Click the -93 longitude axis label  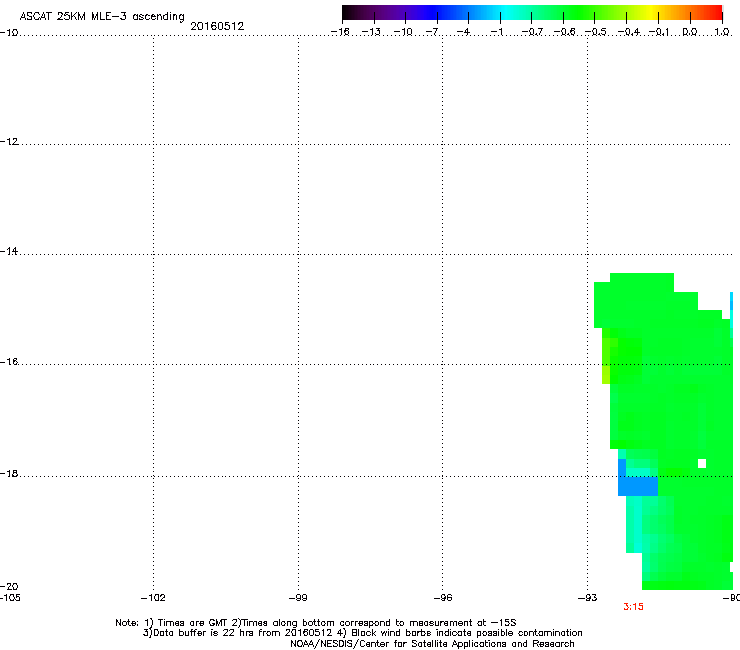pyautogui.click(x=588, y=598)
